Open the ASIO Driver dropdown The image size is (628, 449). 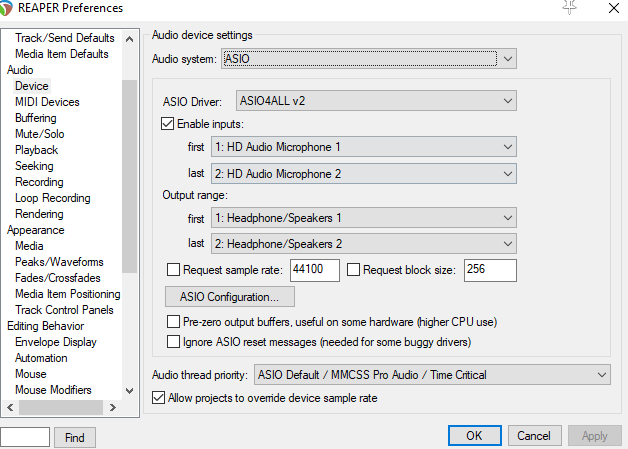[376, 101]
